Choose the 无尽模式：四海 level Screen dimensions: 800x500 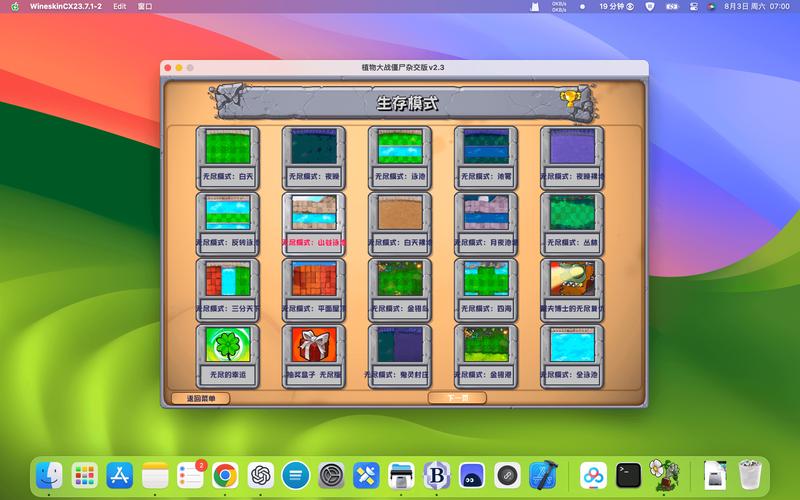(x=485, y=280)
